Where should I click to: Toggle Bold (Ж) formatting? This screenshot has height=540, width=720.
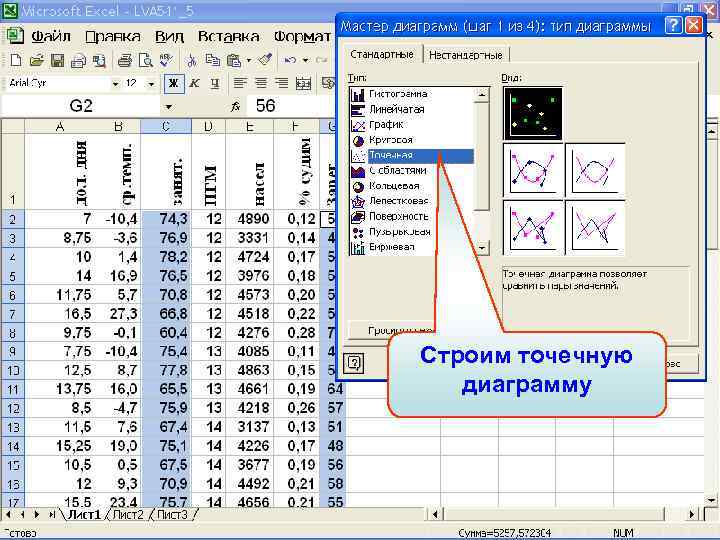coord(174,84)
